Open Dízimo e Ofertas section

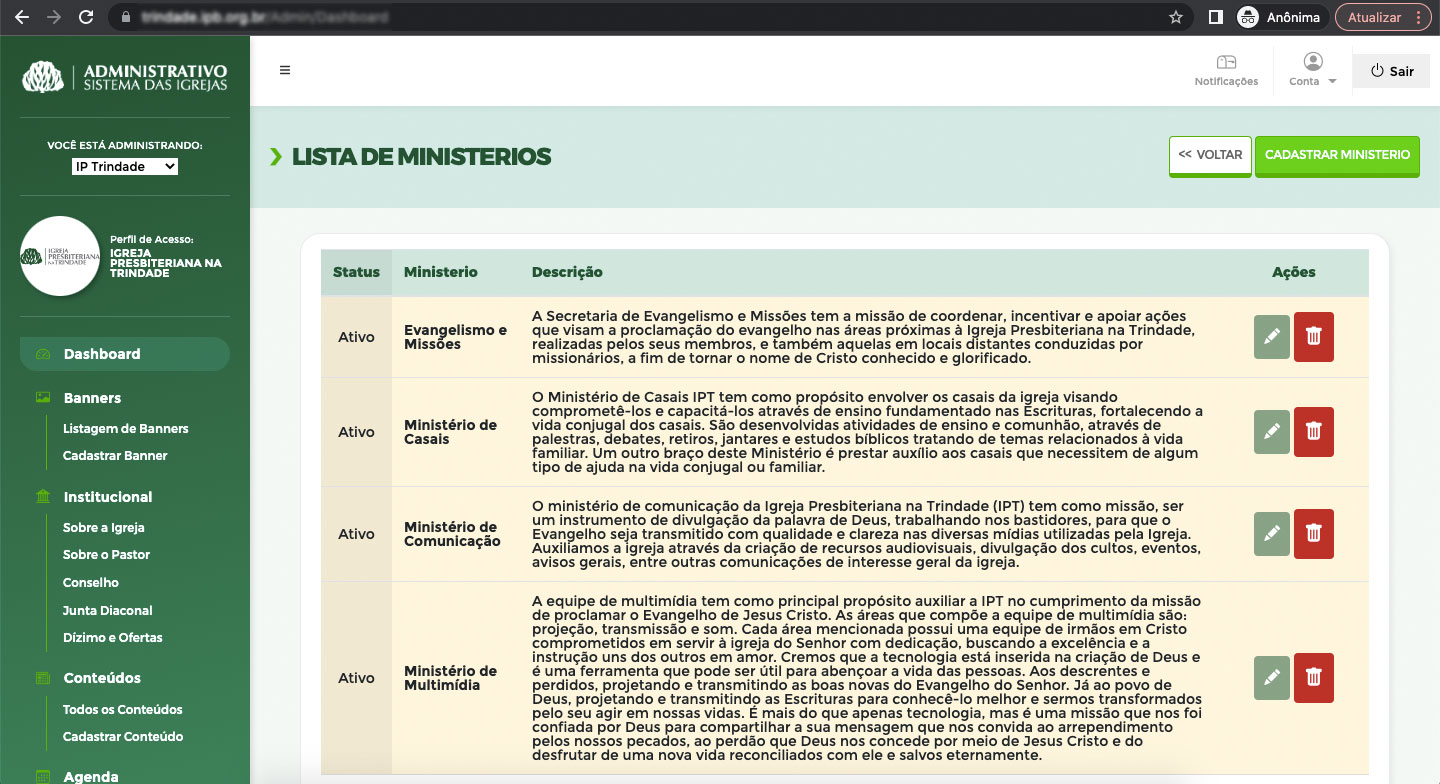pyautogui.click(x=112, y=638)
